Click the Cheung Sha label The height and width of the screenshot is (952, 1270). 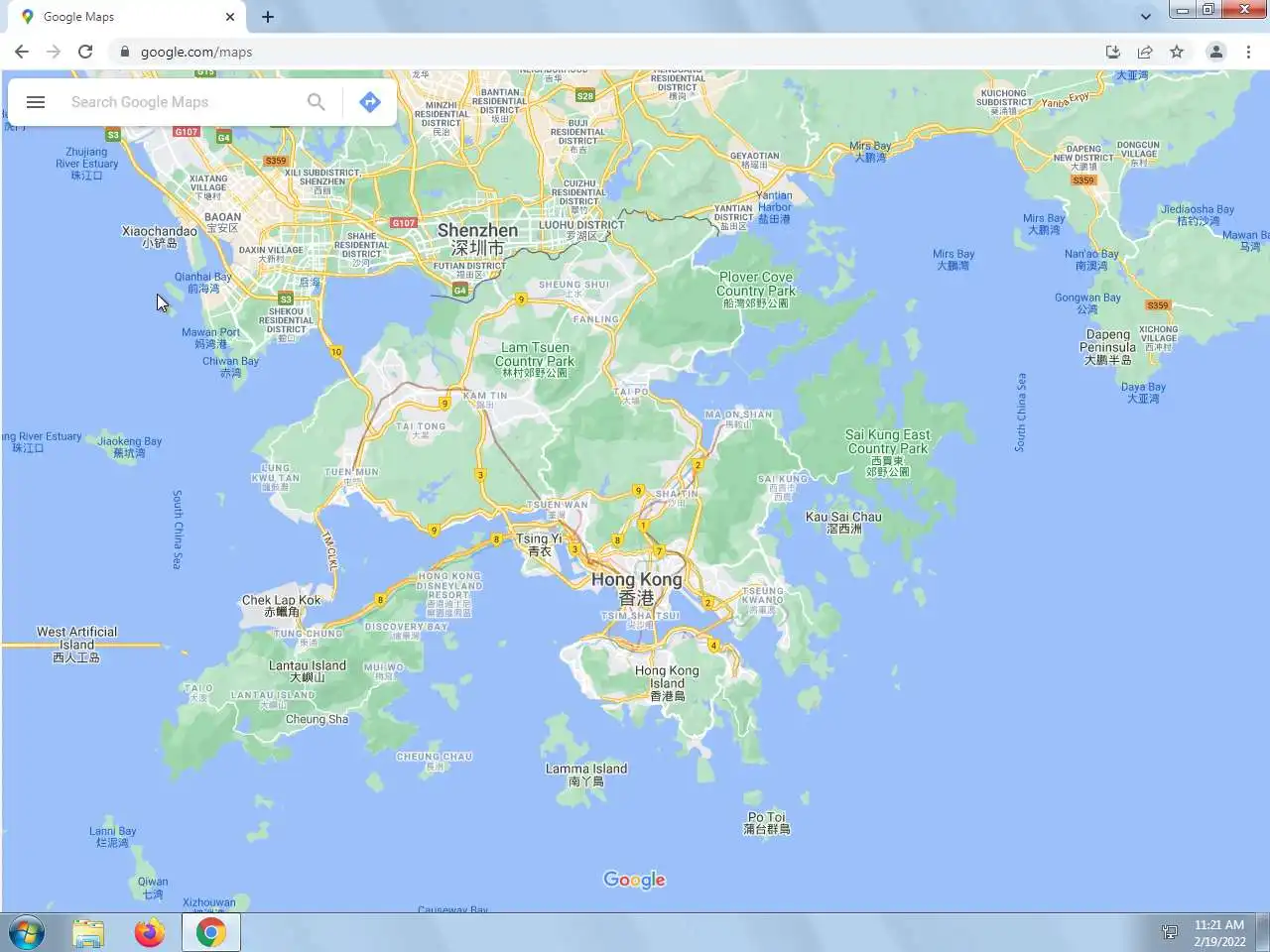pyautogui.click(x=317, y=719)
